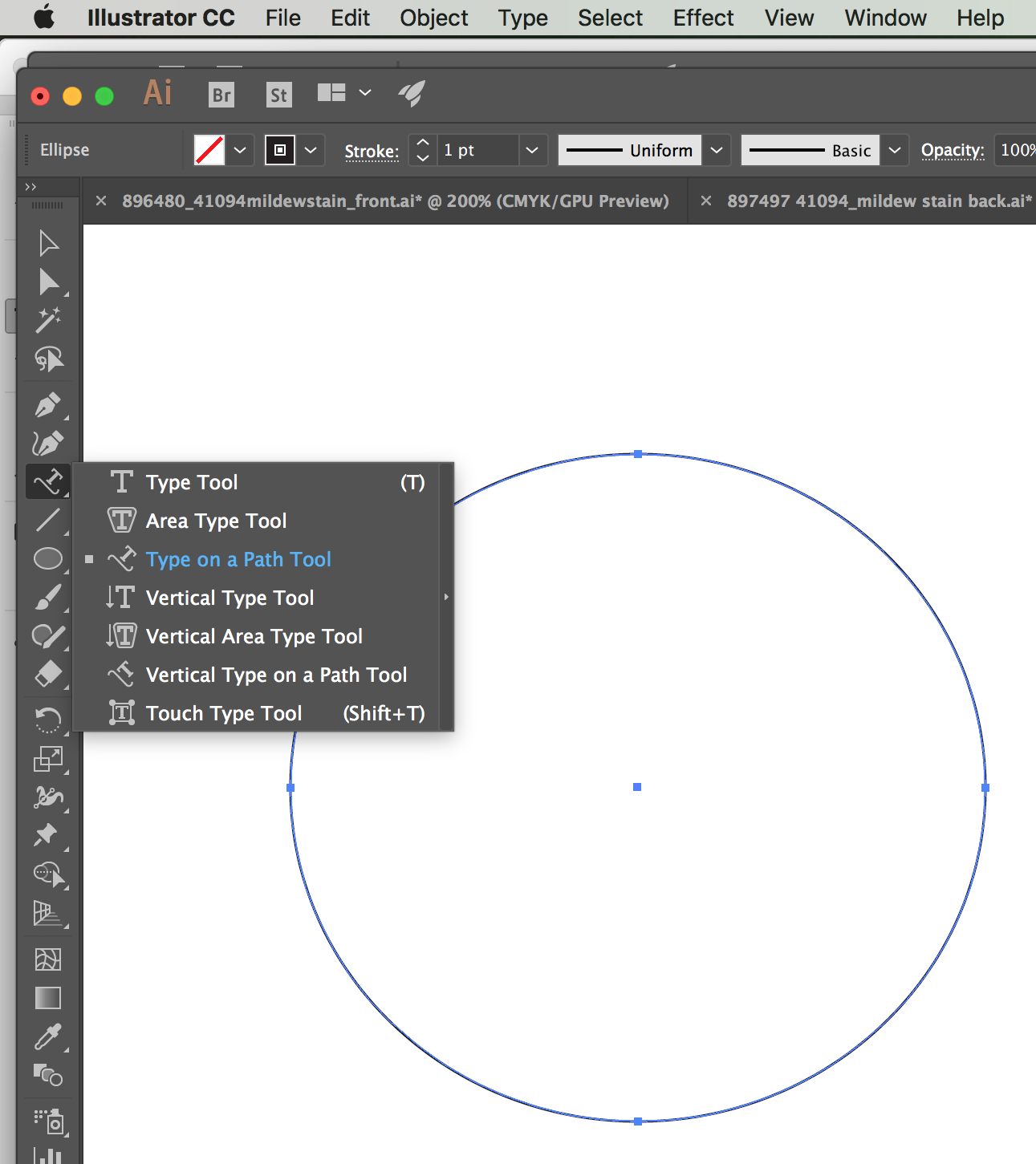Click the Opacity value field
This screenshot has height=1164, width=1036.
click(x=1015, y=150)
